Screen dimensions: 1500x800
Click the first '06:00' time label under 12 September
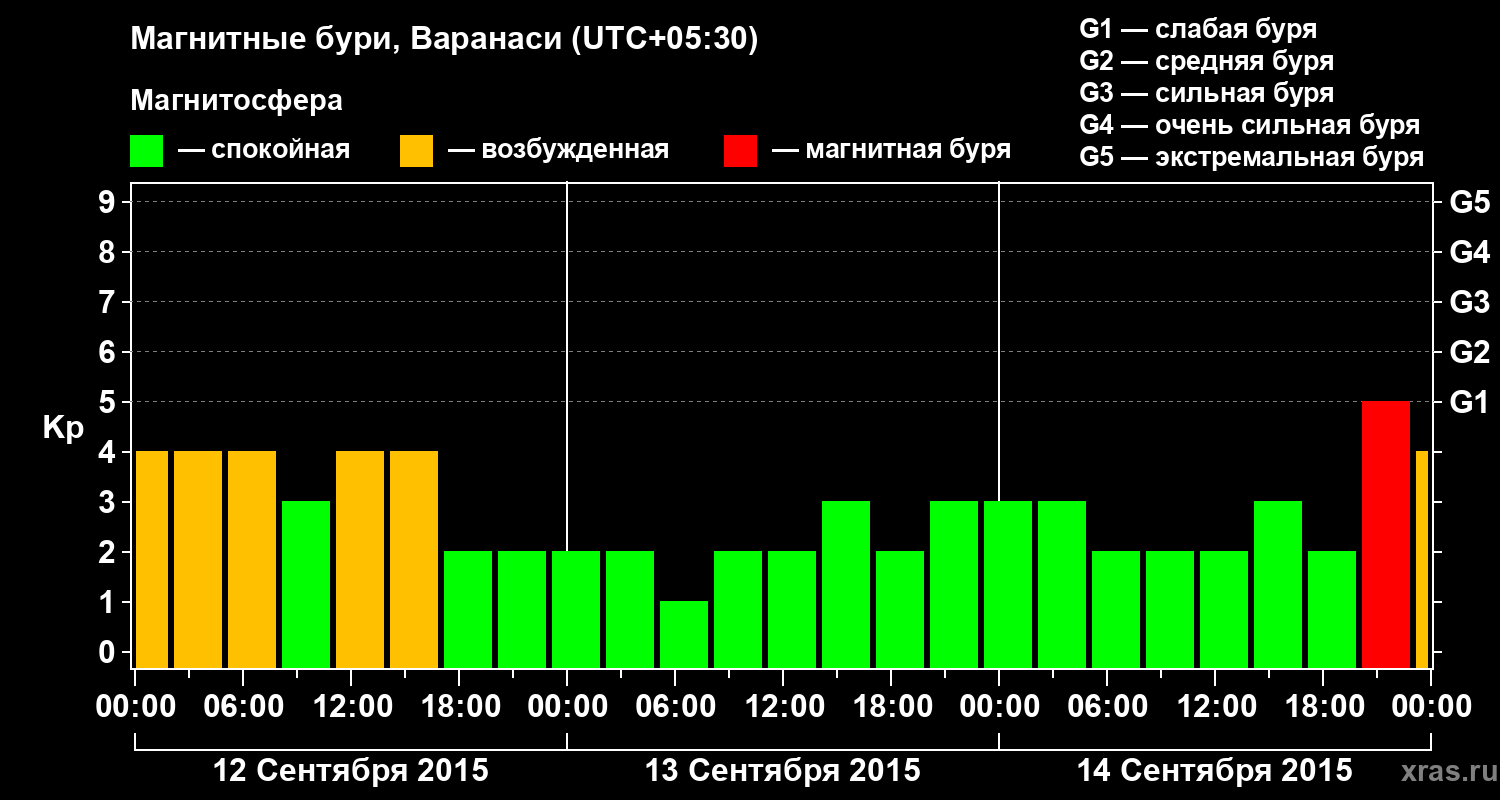point(243,706)
